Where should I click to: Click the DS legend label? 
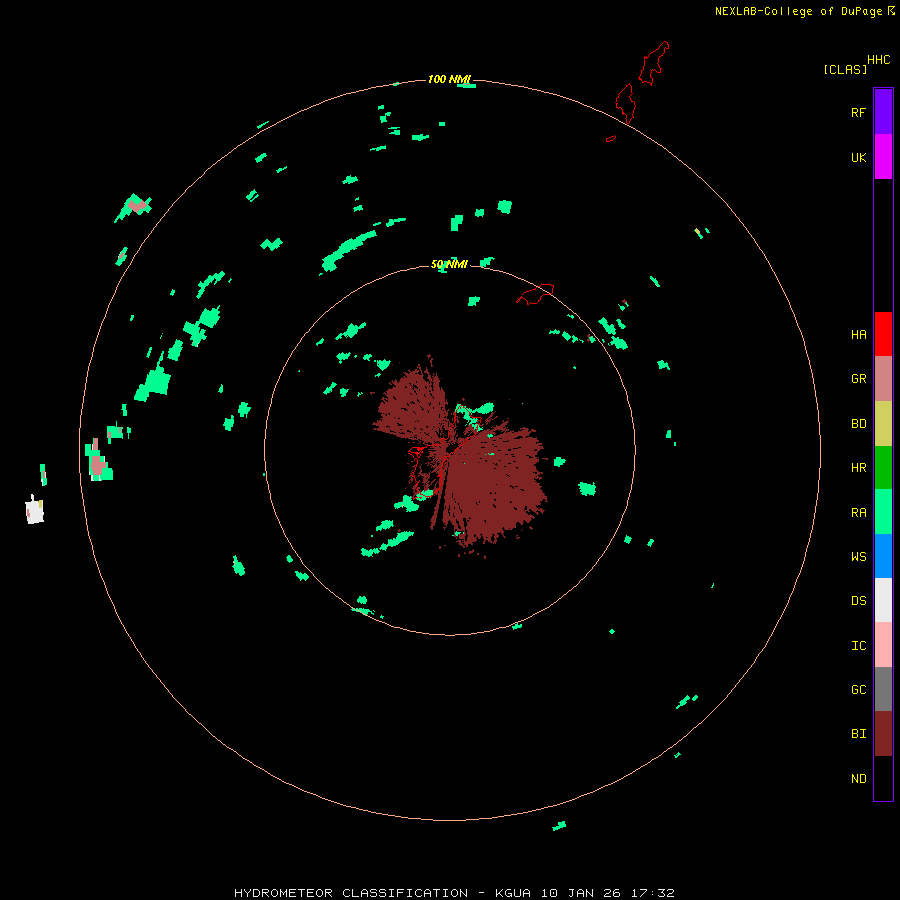[858, 600]
